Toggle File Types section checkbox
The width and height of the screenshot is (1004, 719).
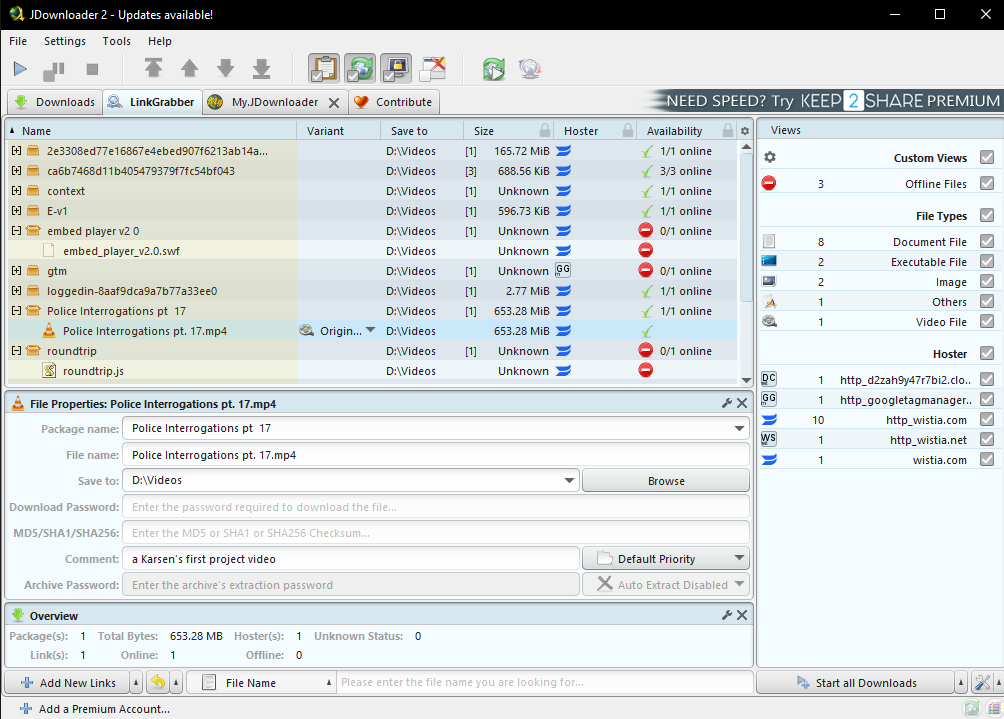(x=987, y=216)
